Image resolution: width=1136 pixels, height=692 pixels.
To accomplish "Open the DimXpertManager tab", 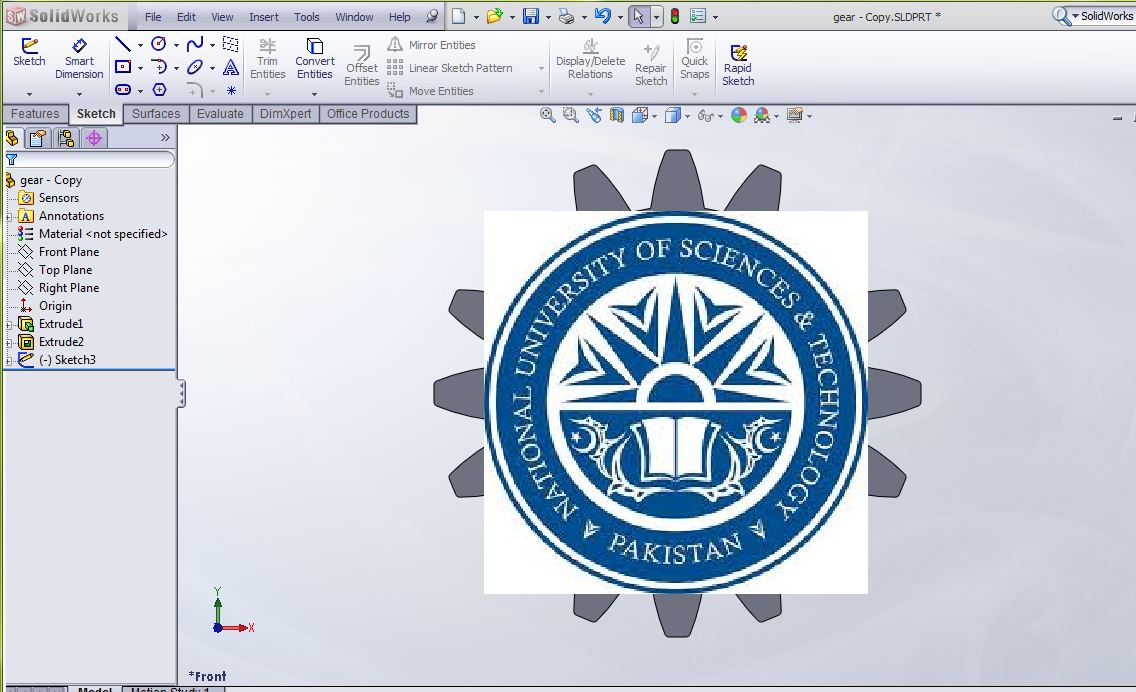I will pos(93,138).
